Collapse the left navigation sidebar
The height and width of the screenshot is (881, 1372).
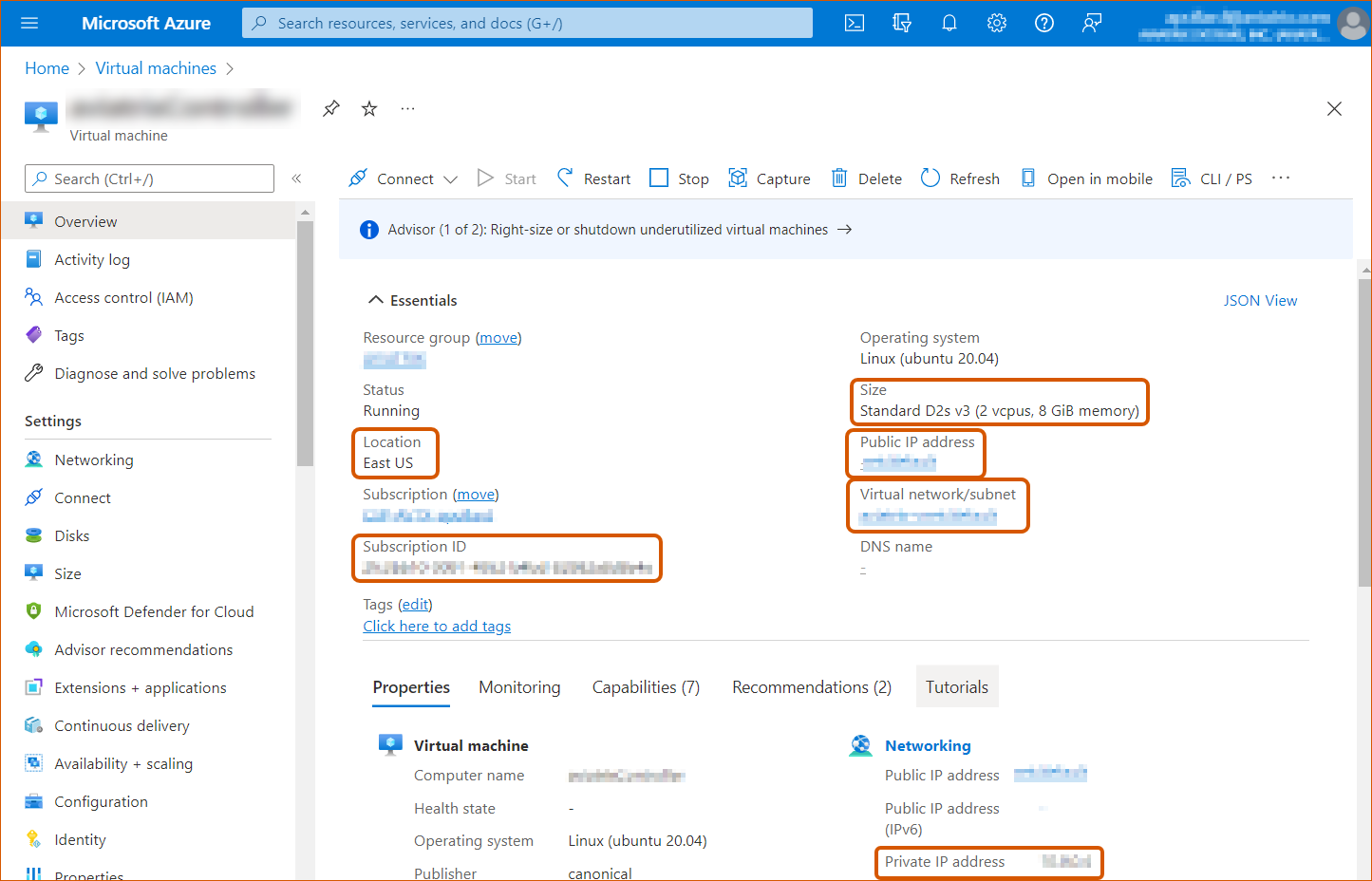(x=297, y=178)
